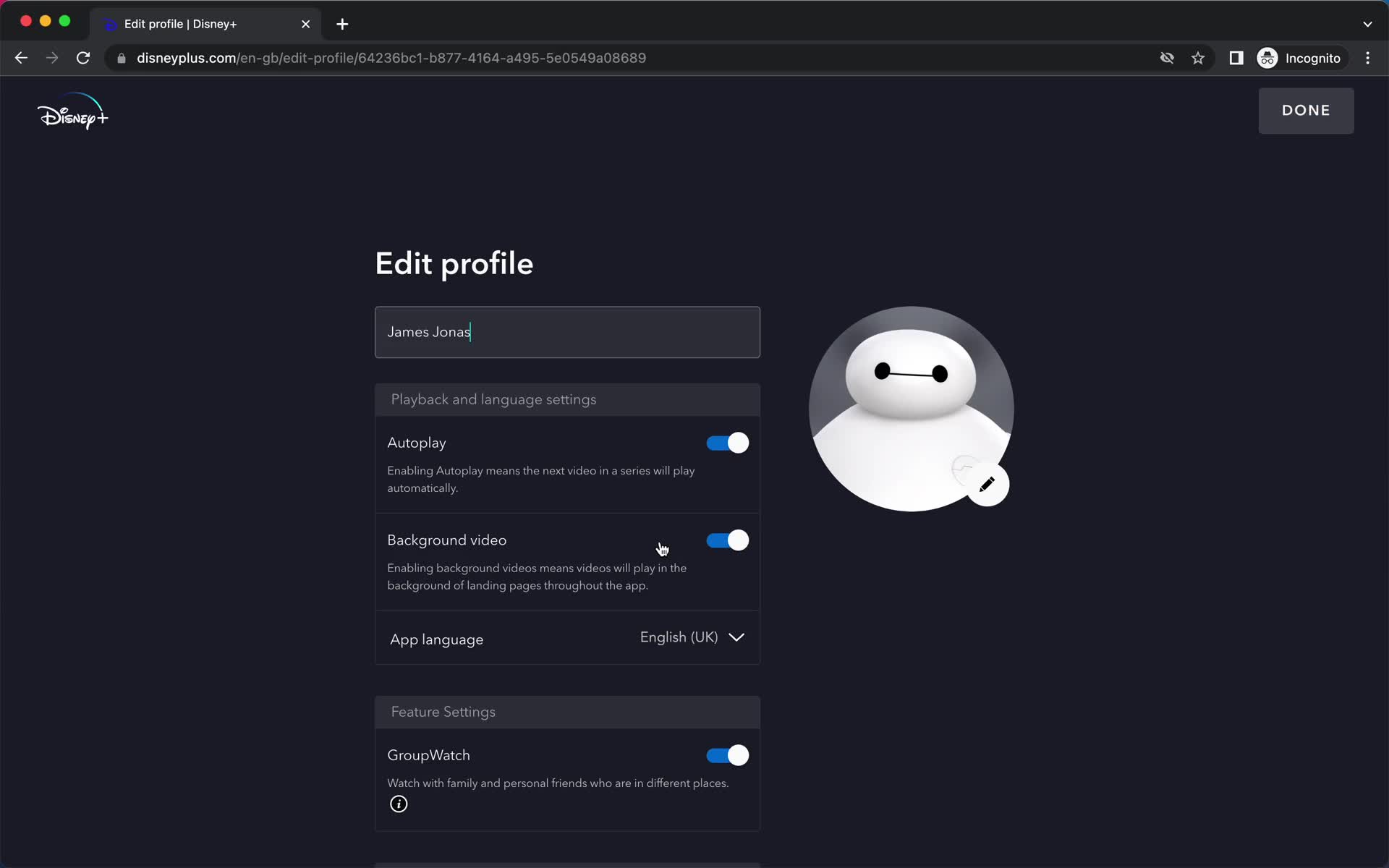Image resolution: width=1389 pixels, height=868 pixels.
Task: Click the Autoplay description text
Action: pos(540,479)
